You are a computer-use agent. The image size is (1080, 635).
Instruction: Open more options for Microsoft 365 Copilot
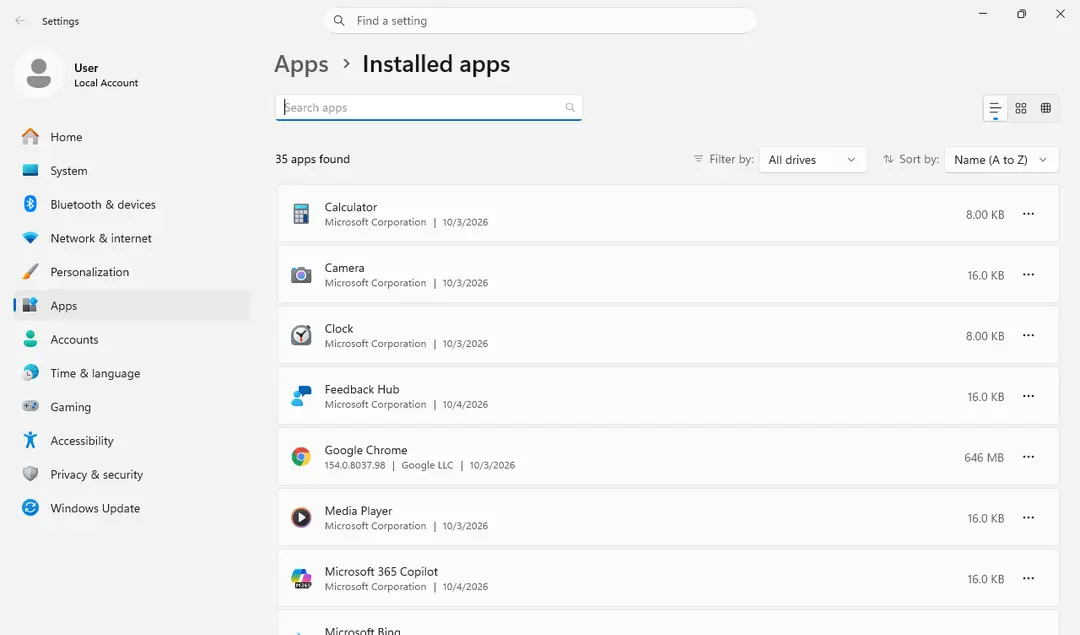(1028, 579)
